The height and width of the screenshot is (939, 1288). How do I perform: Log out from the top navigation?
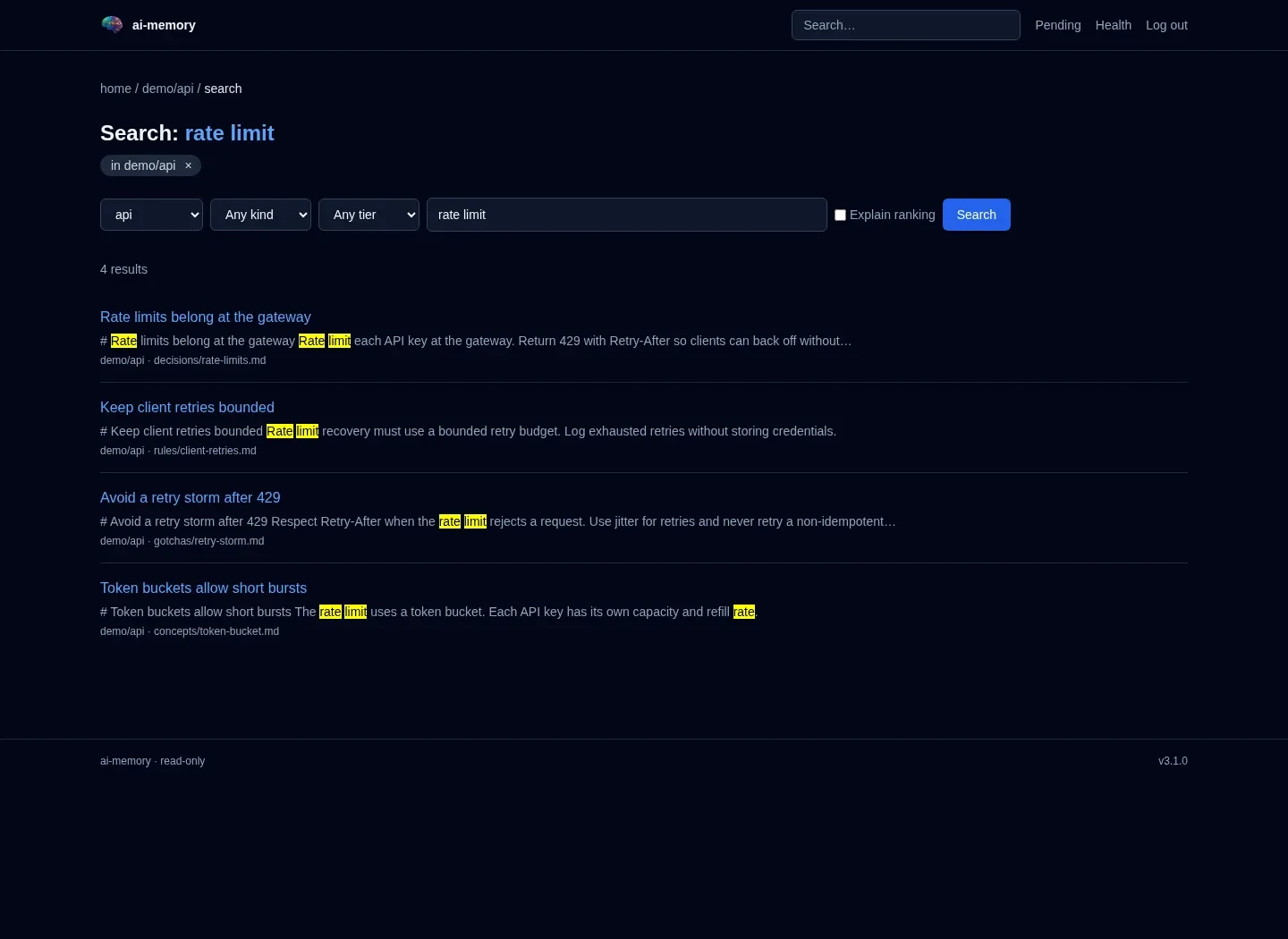(1166, 25)
